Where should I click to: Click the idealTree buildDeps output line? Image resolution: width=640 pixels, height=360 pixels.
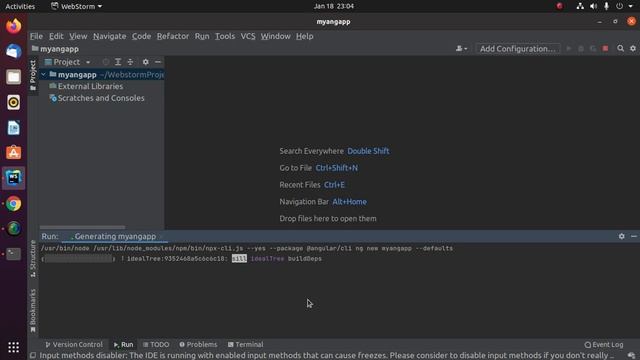pos(181,259)
